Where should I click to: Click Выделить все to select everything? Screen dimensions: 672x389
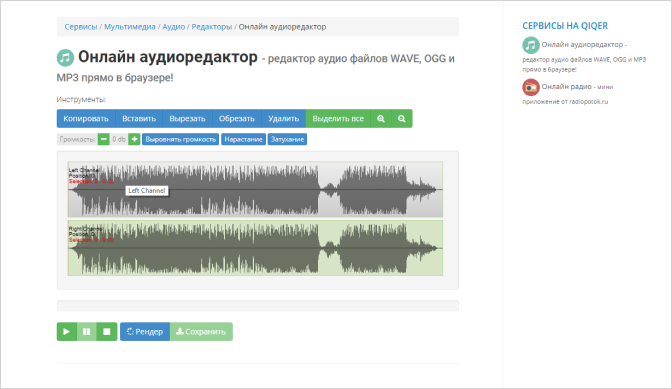tap(338, 119)
